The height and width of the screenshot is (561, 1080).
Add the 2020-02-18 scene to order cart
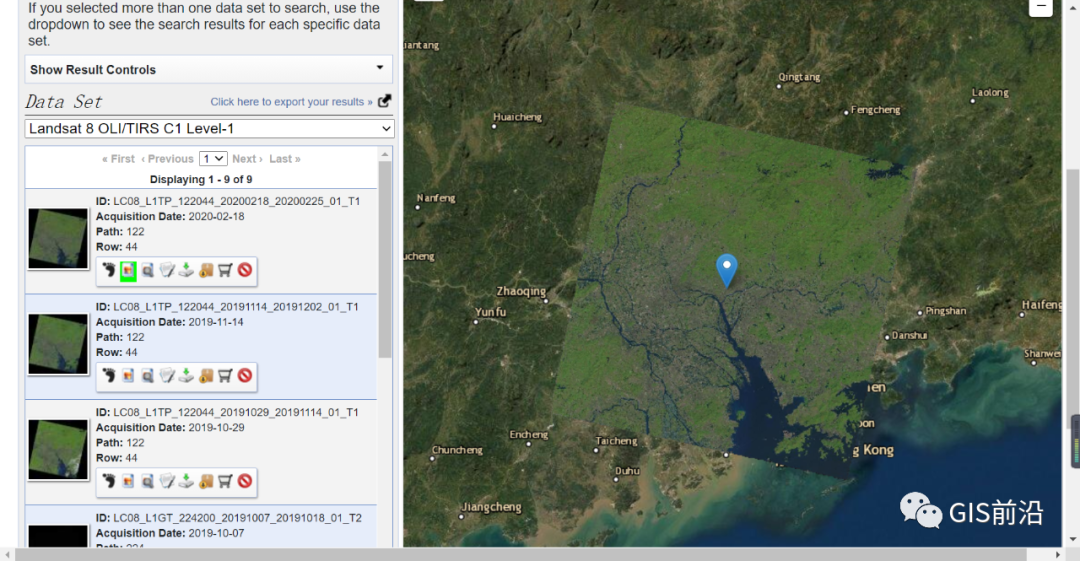225,270
